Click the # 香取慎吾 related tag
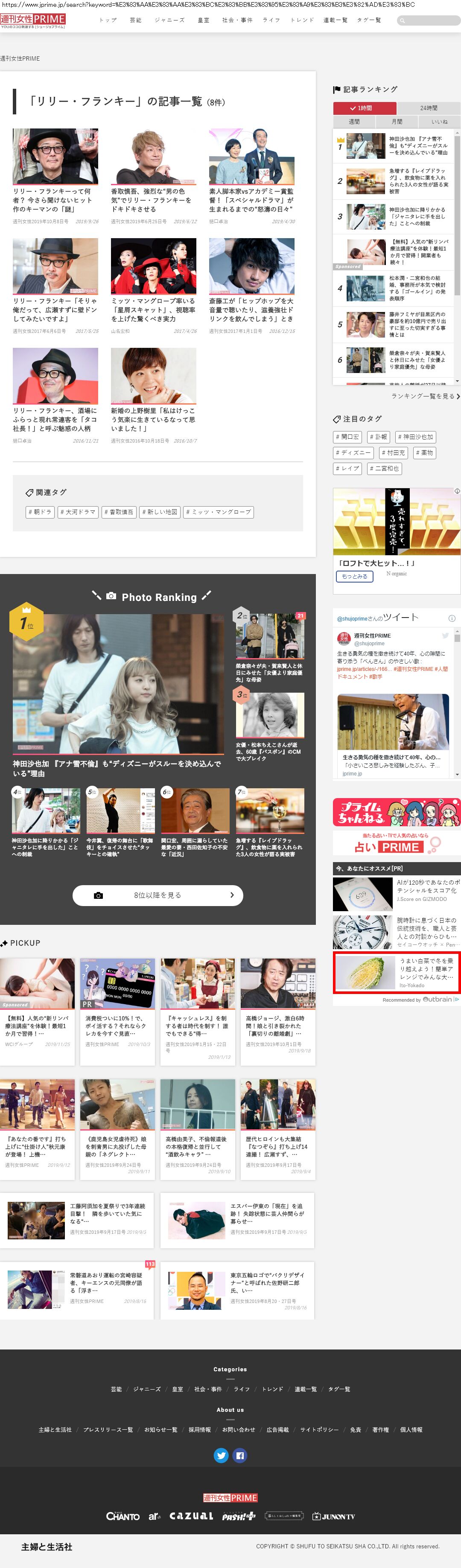 tap(119, 512)
